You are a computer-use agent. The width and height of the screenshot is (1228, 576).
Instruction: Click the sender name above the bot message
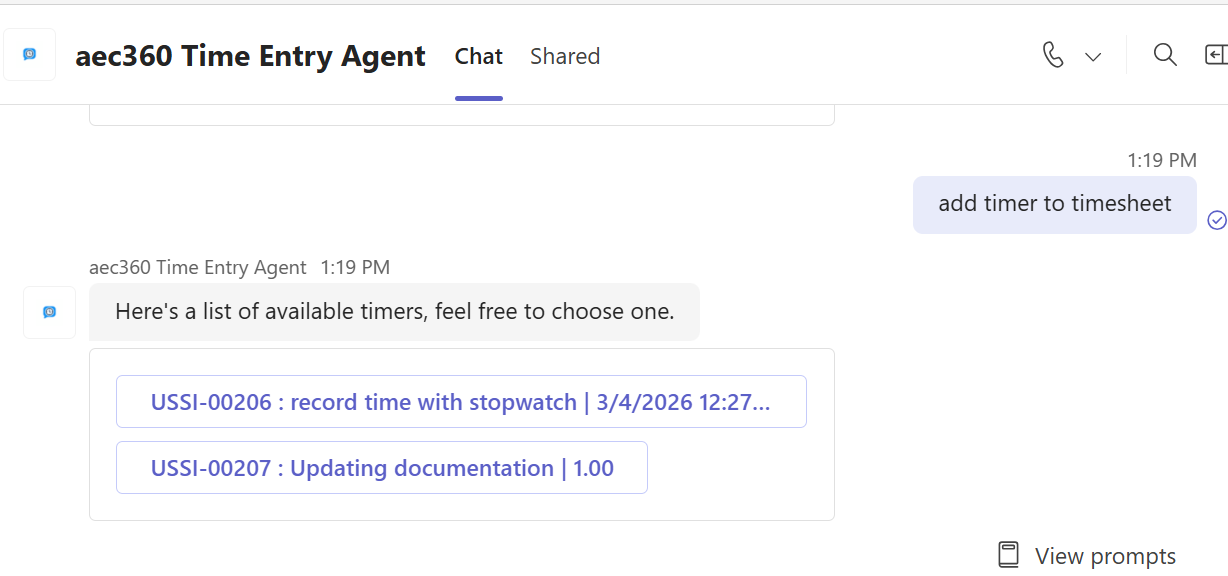(x=198, y=267)
